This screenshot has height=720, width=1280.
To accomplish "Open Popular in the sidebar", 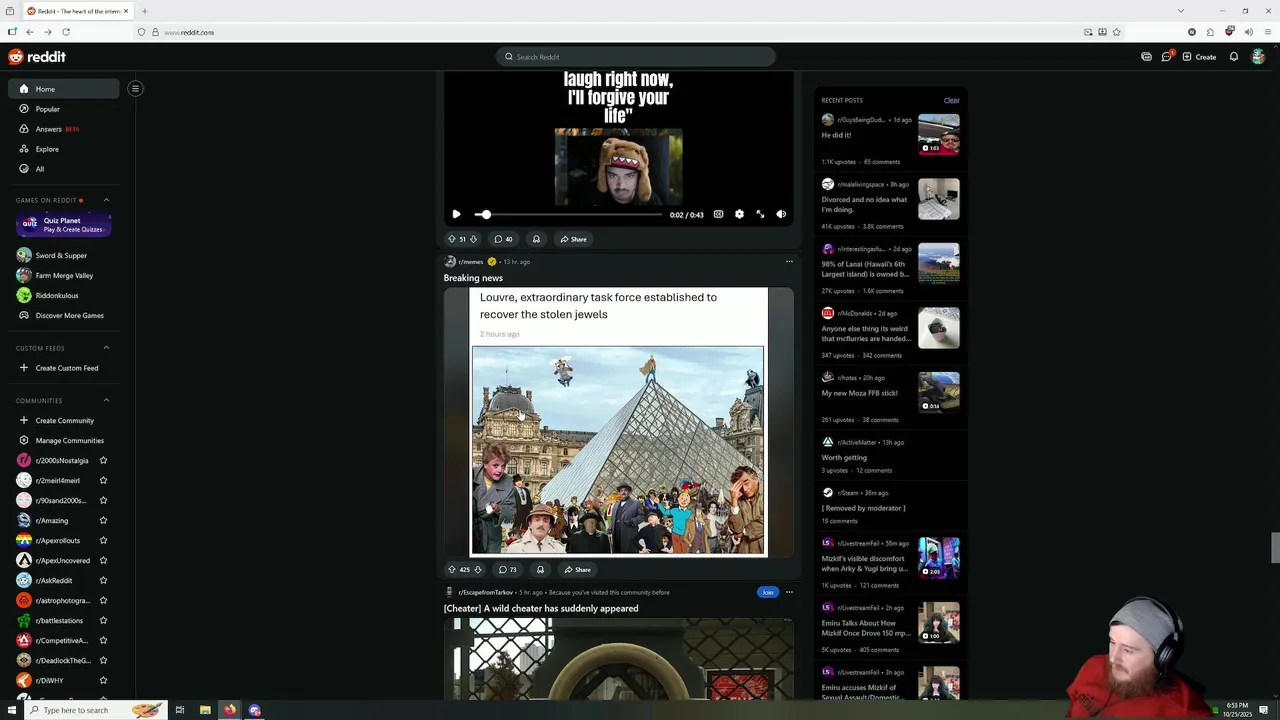I will point(64,109).
